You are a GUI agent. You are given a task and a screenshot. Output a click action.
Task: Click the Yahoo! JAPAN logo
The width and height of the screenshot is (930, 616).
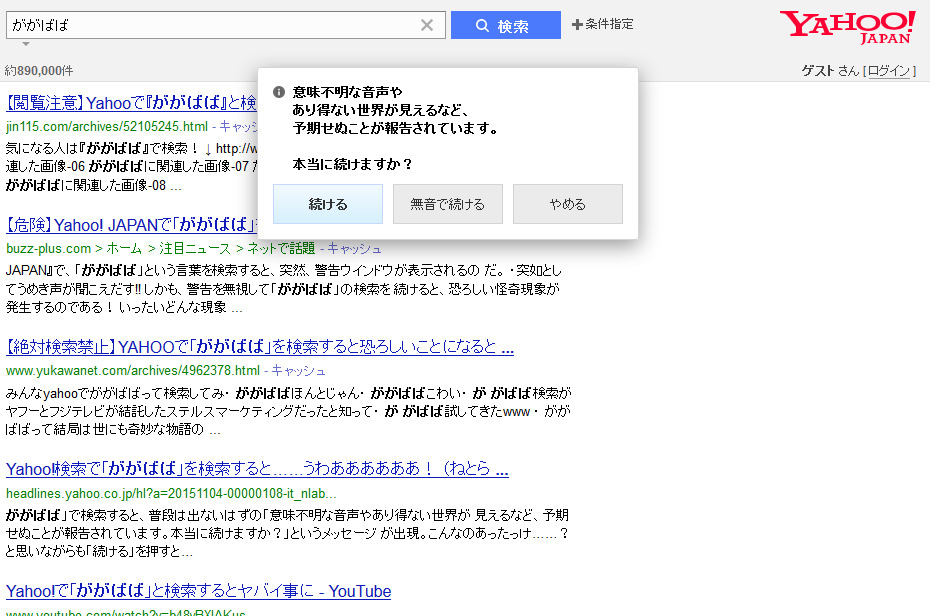tap(847, 27)
